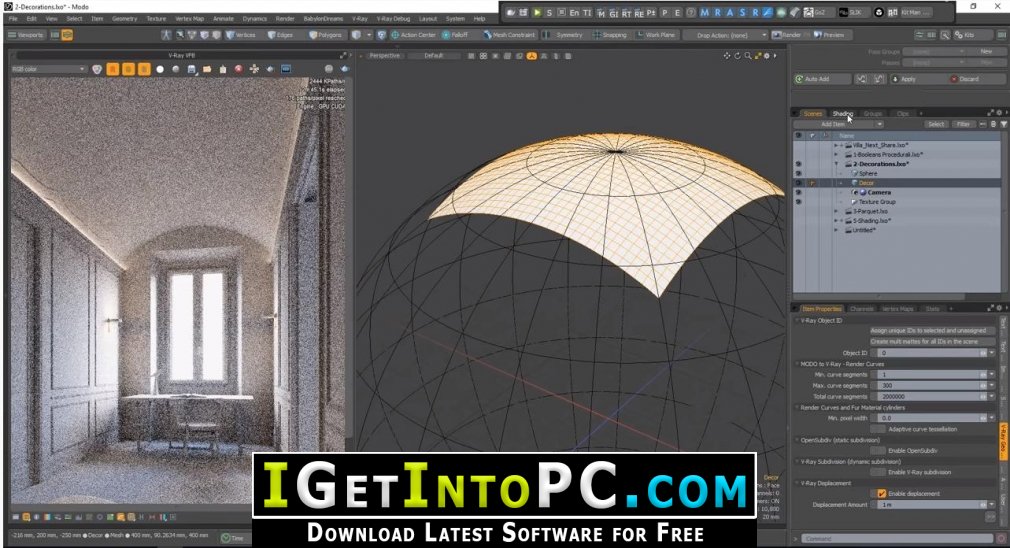The height and width of the screenshot is (548, 1010).
Task: Open the Perspective viewport type dropdown
Action: [x=385, y=56]
